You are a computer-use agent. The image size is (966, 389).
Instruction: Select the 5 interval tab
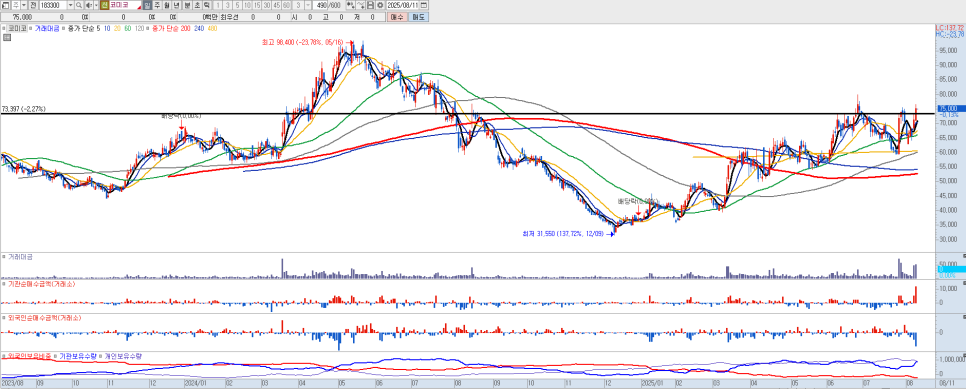pyautogui.click(x=238, y=5)
